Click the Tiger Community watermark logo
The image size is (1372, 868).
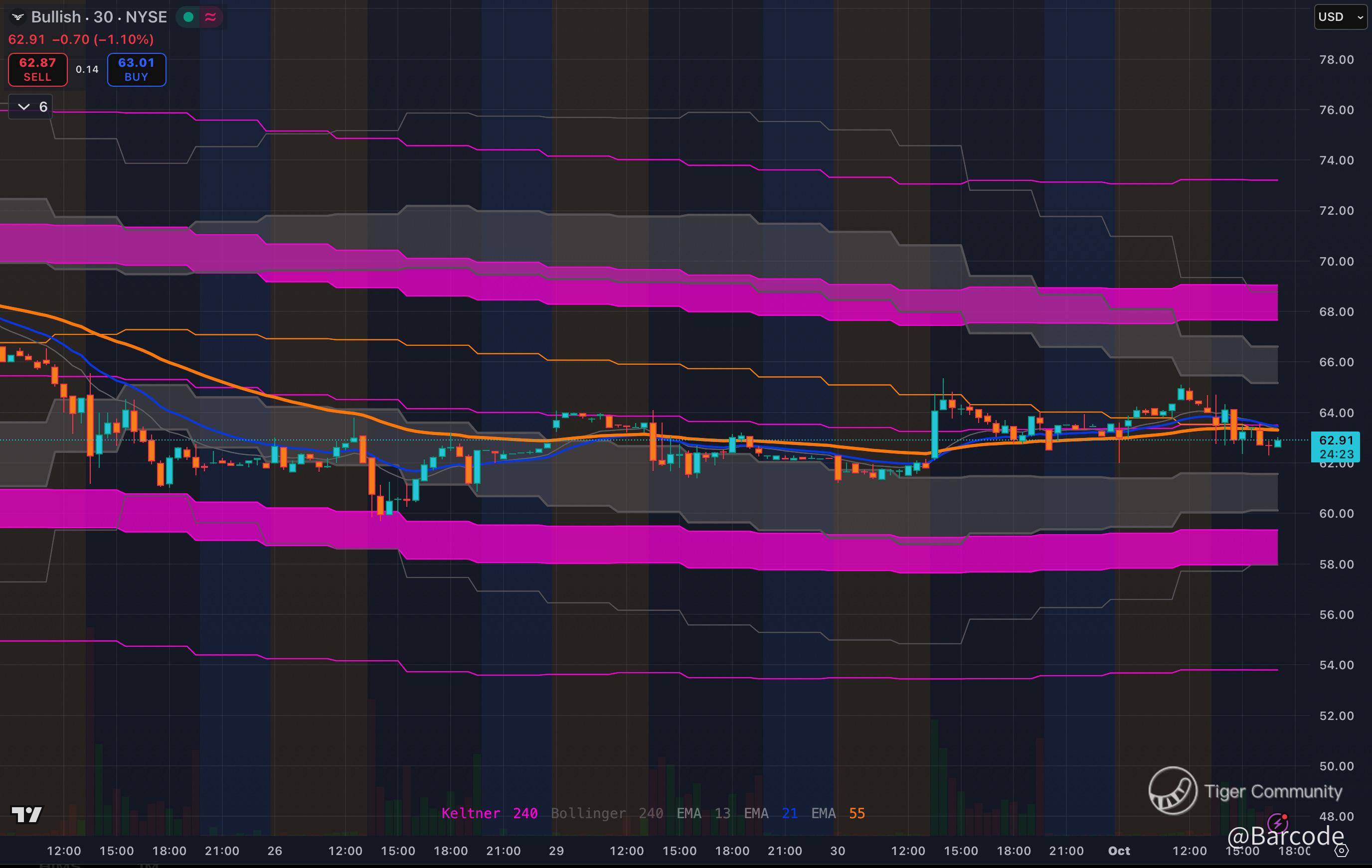coord(1173,791)
